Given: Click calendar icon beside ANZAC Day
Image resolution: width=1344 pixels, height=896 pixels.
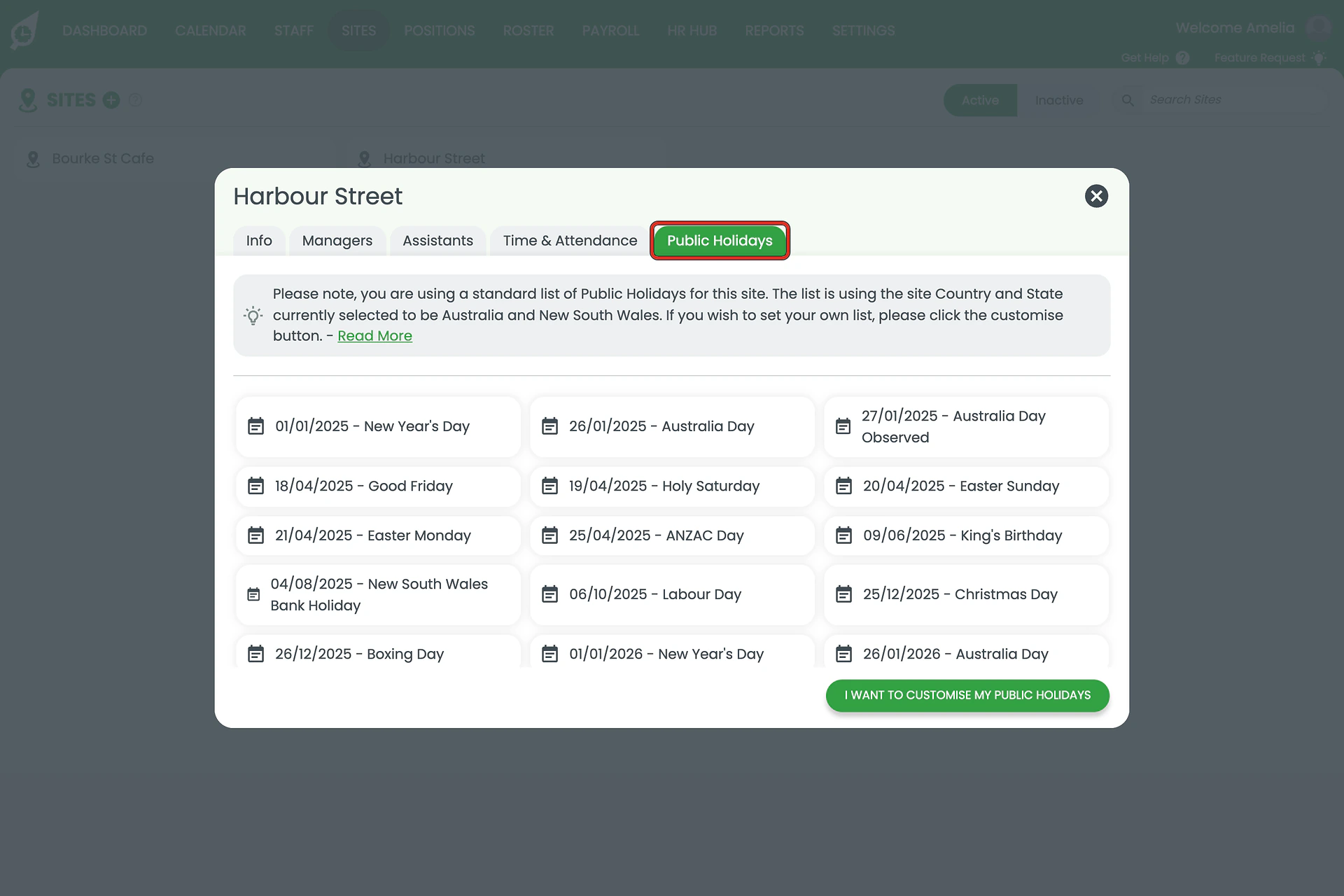Looking at the screenshot, I should [550, 535].
